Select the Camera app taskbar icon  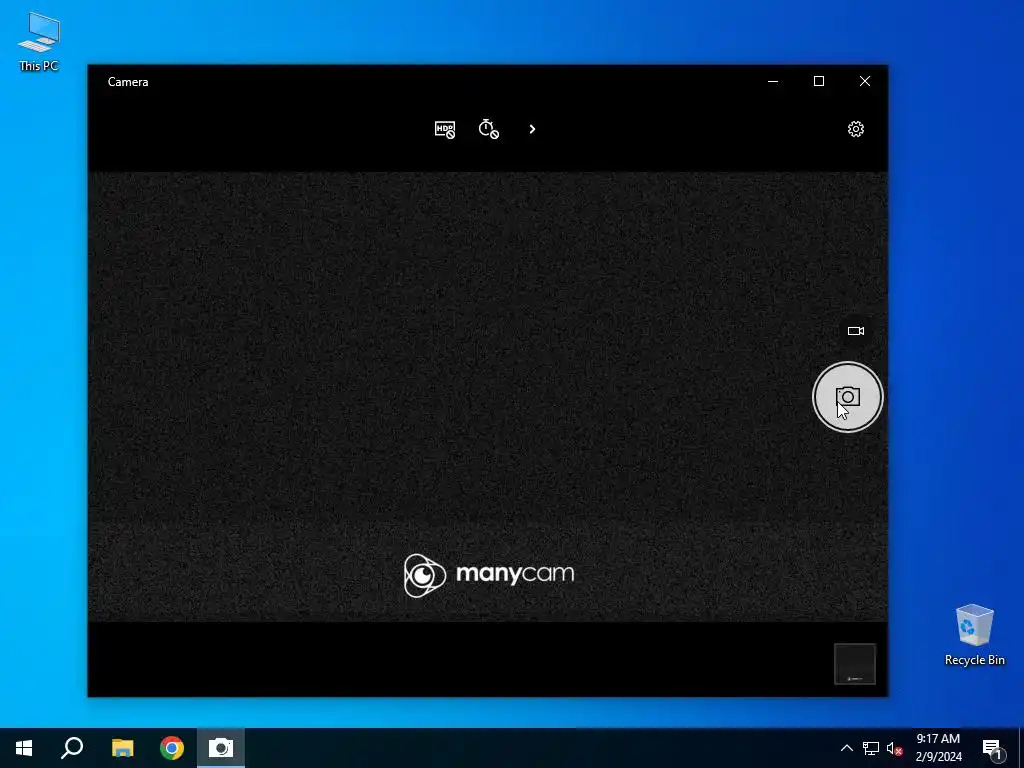click(x=221, y=748)
